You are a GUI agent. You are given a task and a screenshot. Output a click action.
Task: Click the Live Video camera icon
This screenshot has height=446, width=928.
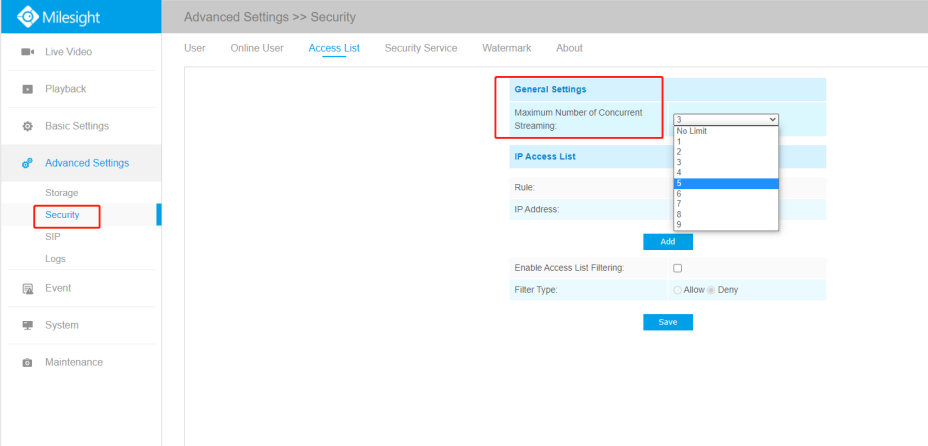coord(27,52)
